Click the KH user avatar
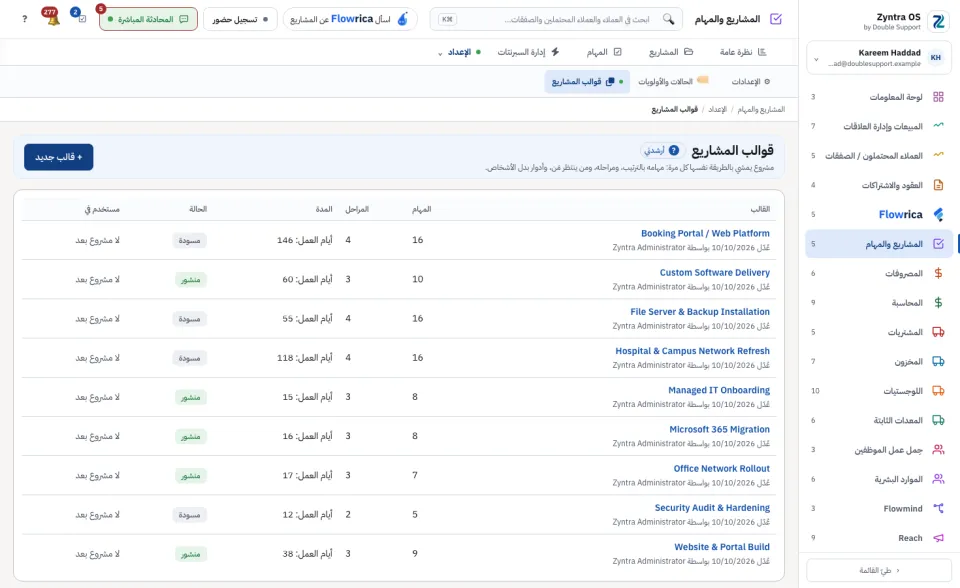960x588 pixels. tap(936, 58)
